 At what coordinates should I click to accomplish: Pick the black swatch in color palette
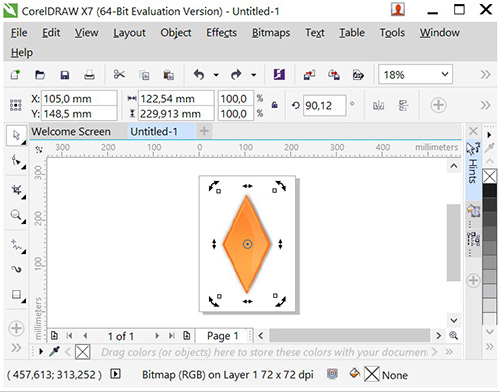click(x=489, y=190)
